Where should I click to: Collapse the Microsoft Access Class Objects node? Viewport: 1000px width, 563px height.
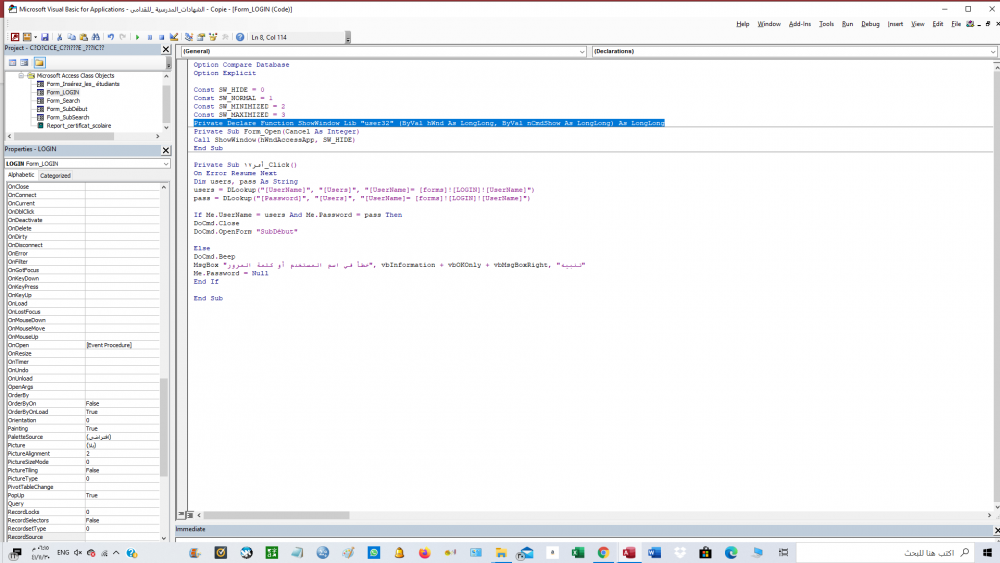pos(21,75)
